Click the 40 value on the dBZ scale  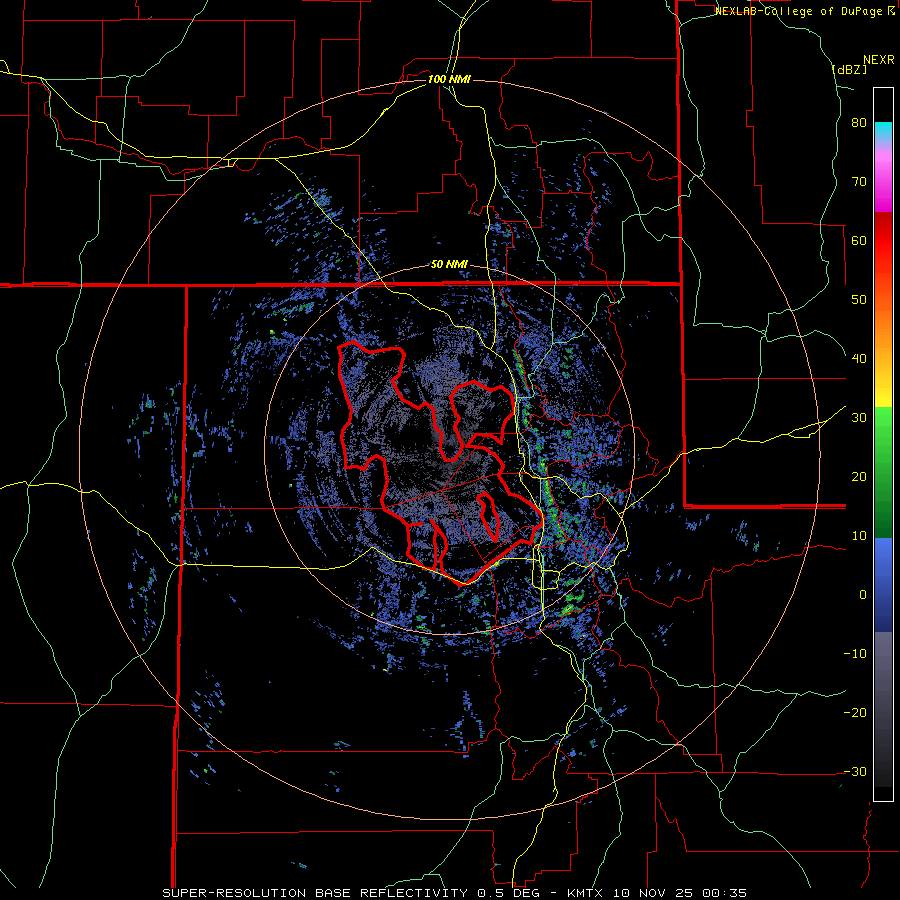tap(859, 359)
